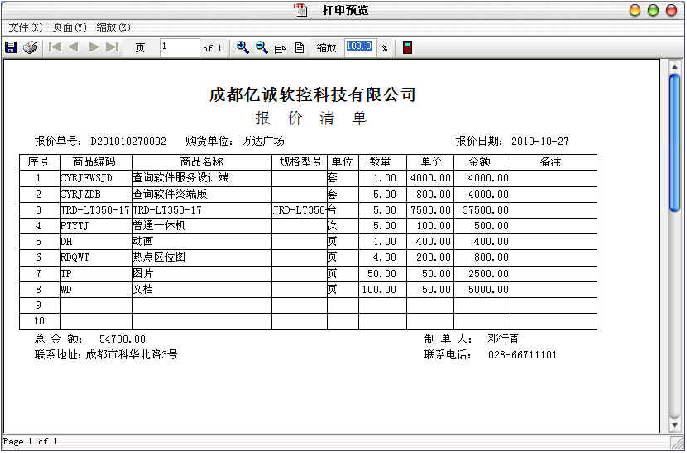The width and height of the screenshot is (687, 453).
Task: Click the zoom percentage field
Action: [359, 46]
